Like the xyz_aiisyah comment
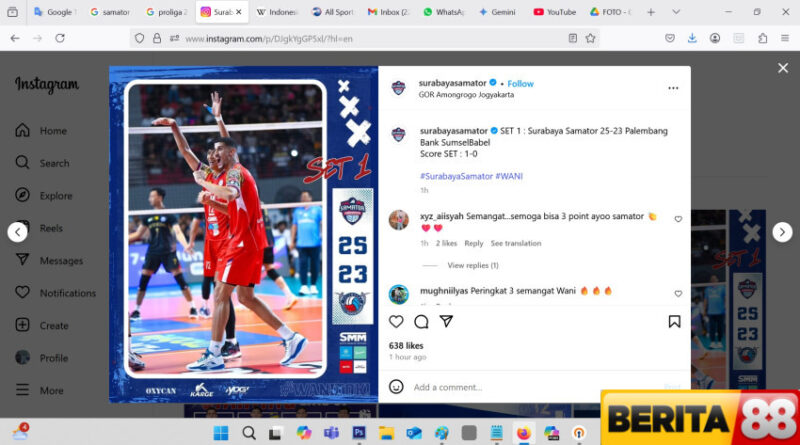The image size is (800, 445). tap(678, 219)
